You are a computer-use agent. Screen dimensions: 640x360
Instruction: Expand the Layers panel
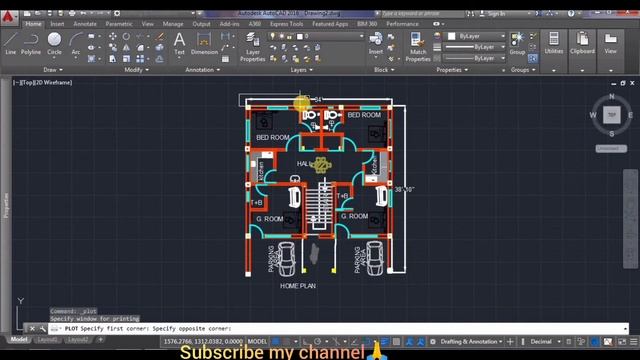pos(302,70)
